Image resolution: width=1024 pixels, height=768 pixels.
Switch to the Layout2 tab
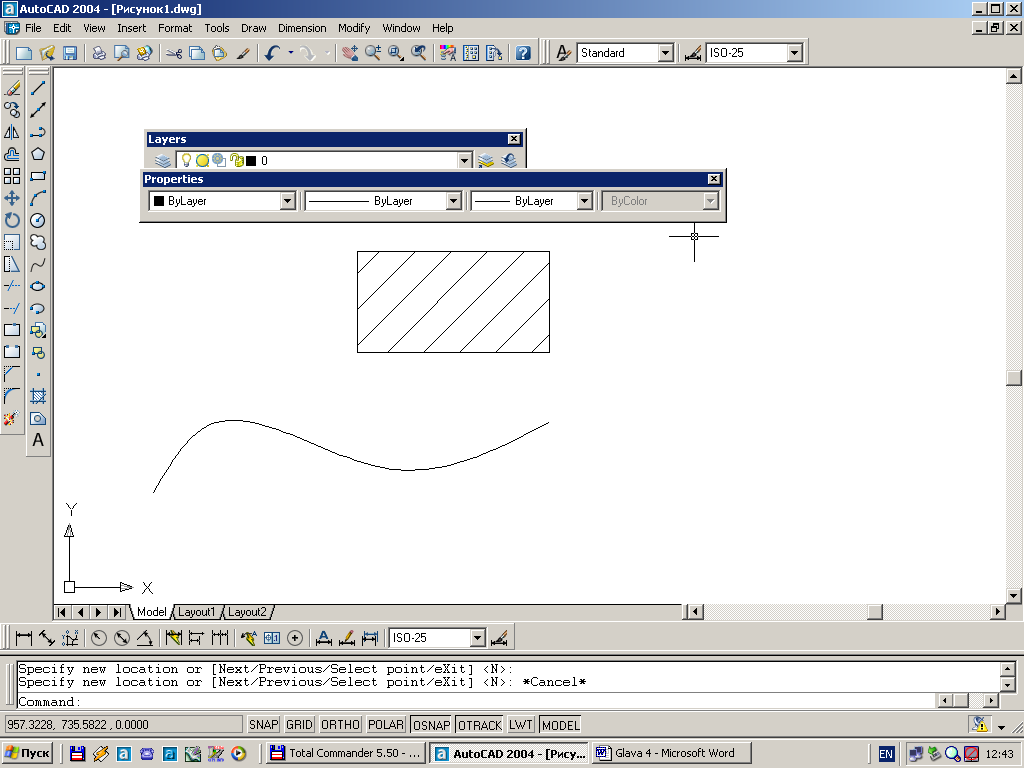tap(247, 612)
